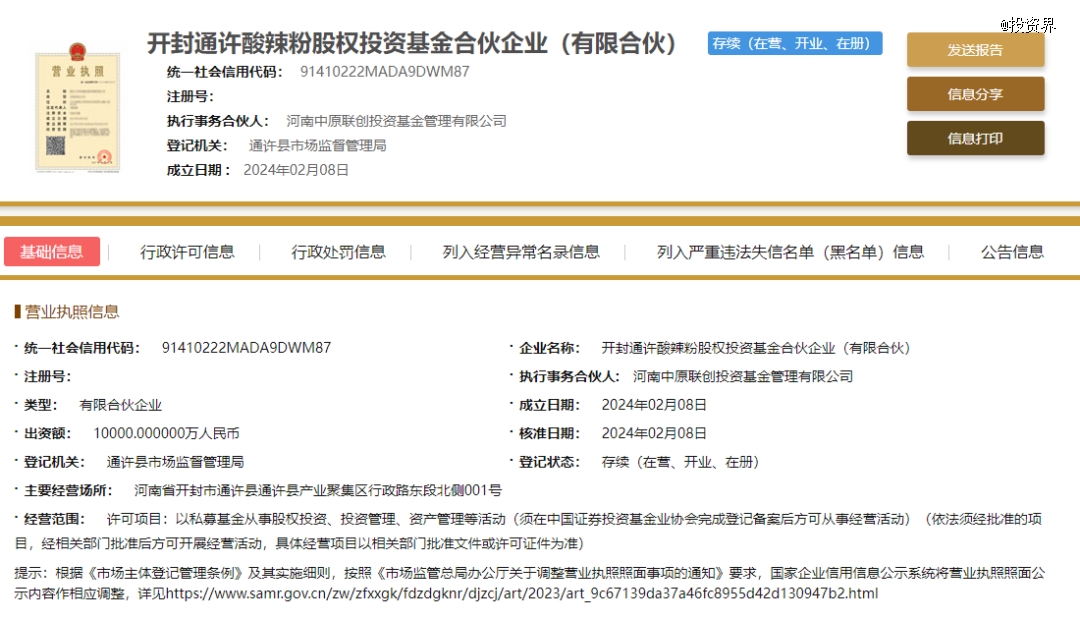Open the 营业执照 business license thumbnail
This screenshot has width=1080, height=620.
click(x=78, y=107)
